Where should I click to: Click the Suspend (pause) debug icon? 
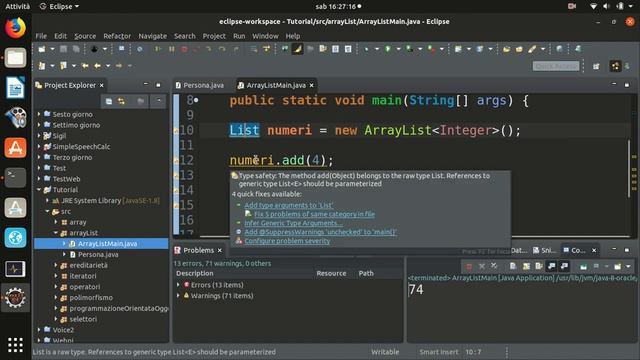click(171, 49)
